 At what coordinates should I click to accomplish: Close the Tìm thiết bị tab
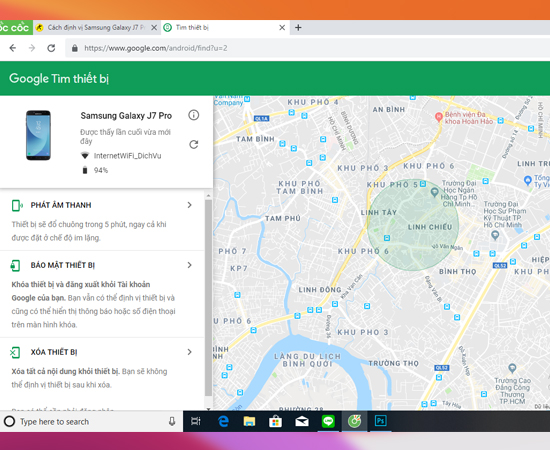click(282, 28)
